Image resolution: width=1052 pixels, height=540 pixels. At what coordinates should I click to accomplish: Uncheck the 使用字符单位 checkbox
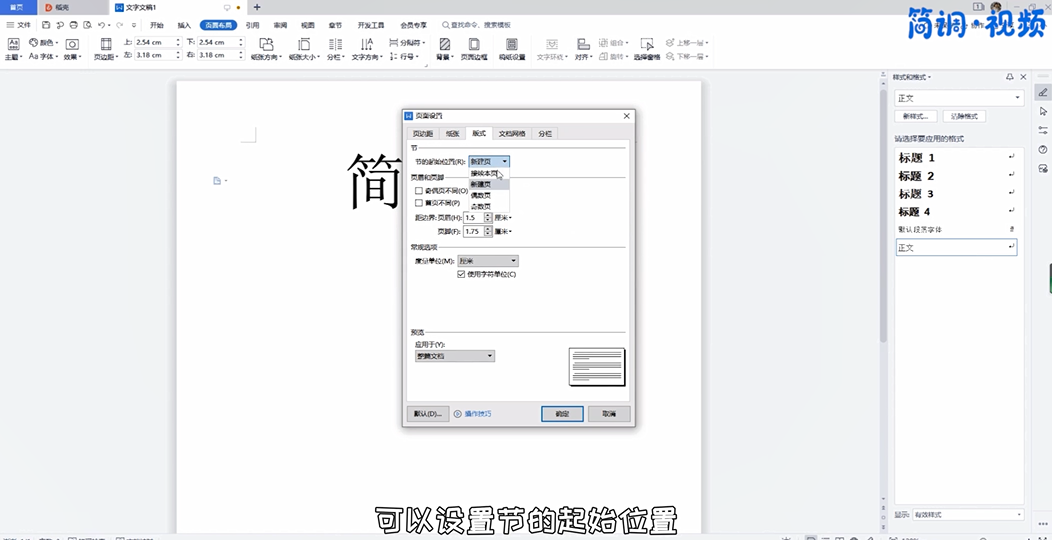461,274
